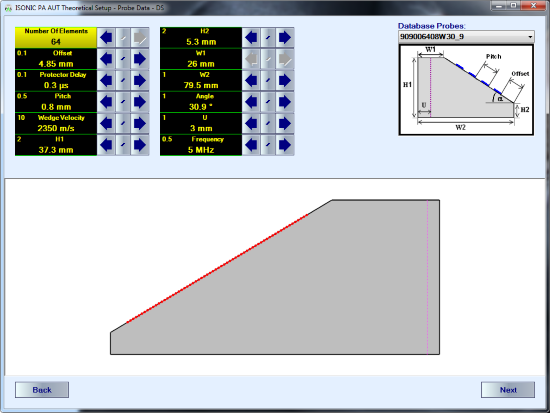Return with the Back button

(x=42, y=390)
